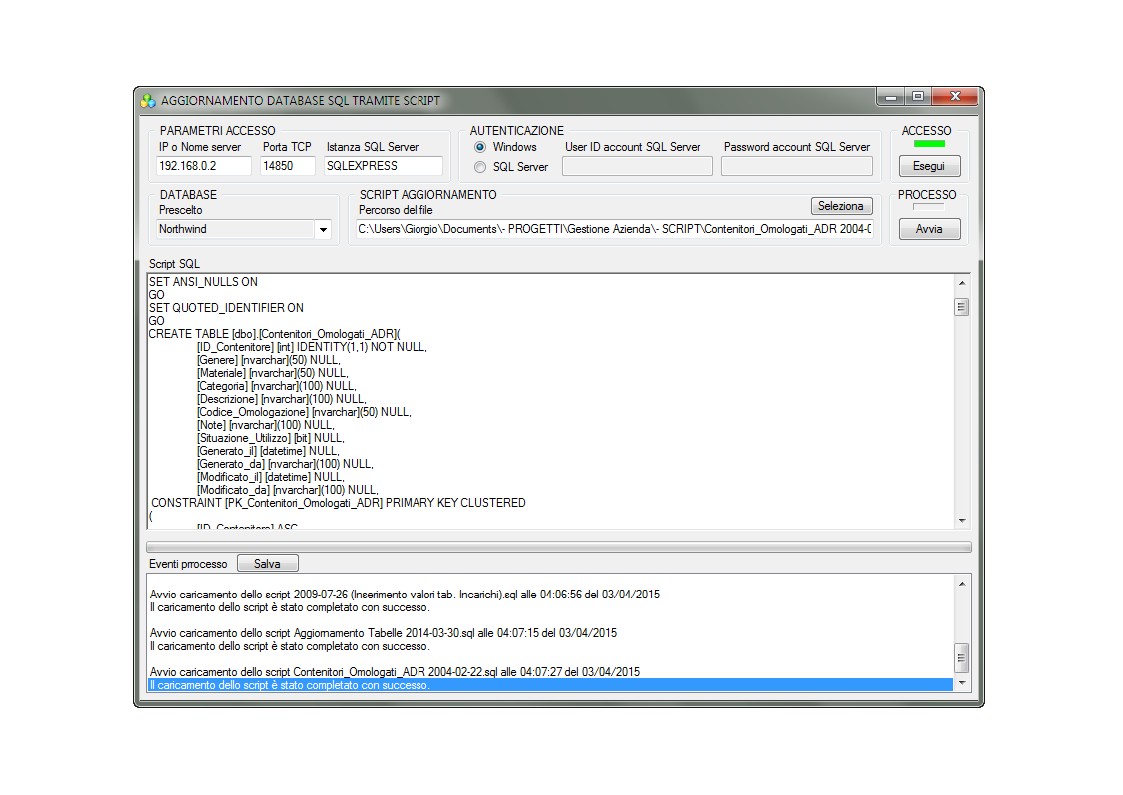Screen dimensions: 1123x795
Task: Click the Password account SQL Server field
Action: click(x=796, y=166)
